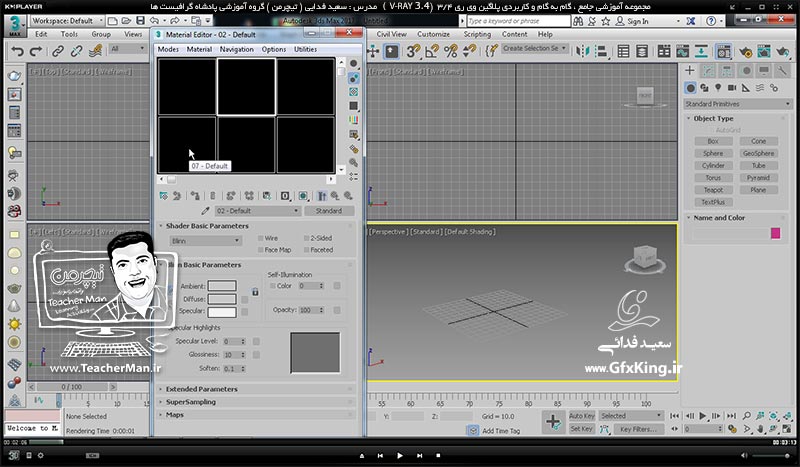Viewport: 800px width, 467px height.
Task: Click the Standard material type button
Action: (329, 211)
